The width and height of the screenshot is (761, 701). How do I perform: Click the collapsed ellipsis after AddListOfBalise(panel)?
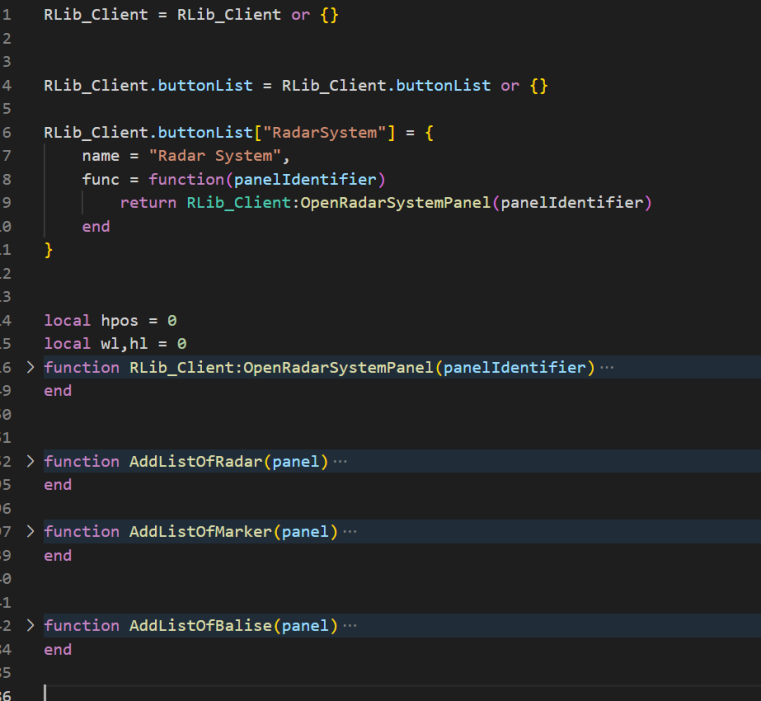tap(350, 625)
